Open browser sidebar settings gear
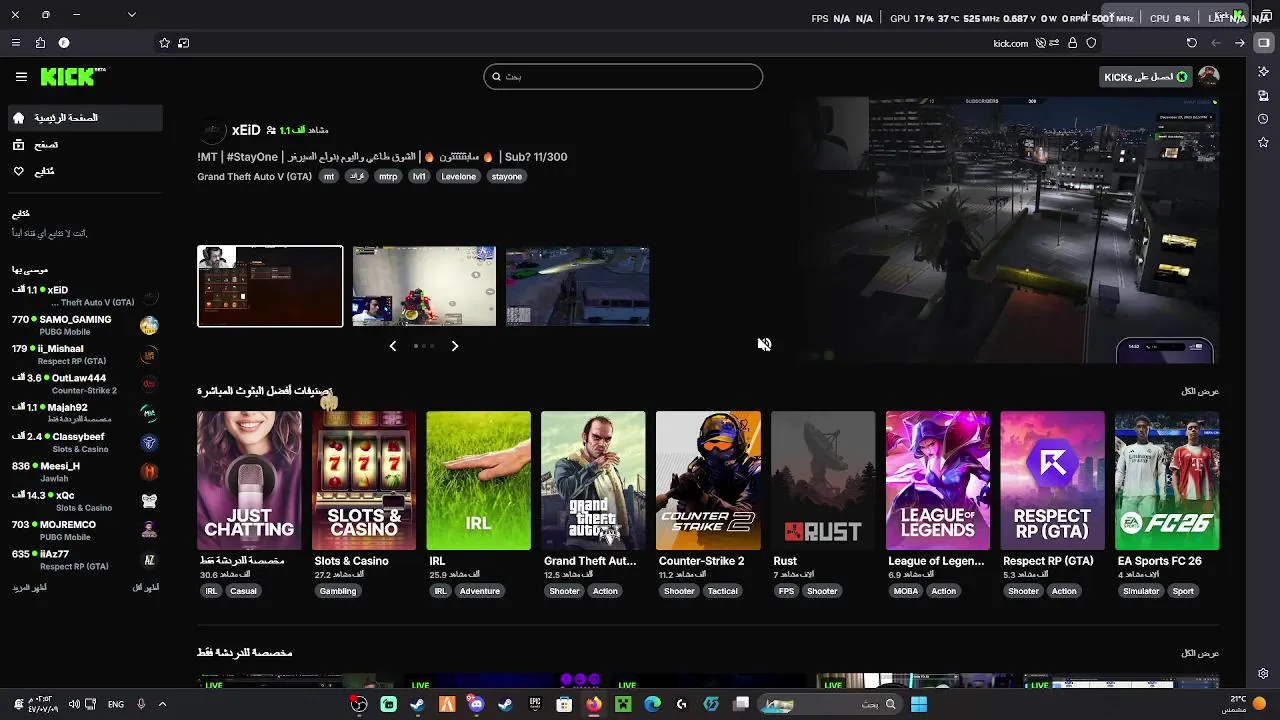This screenshot has width=1280, height=720. pos(1264,674)
